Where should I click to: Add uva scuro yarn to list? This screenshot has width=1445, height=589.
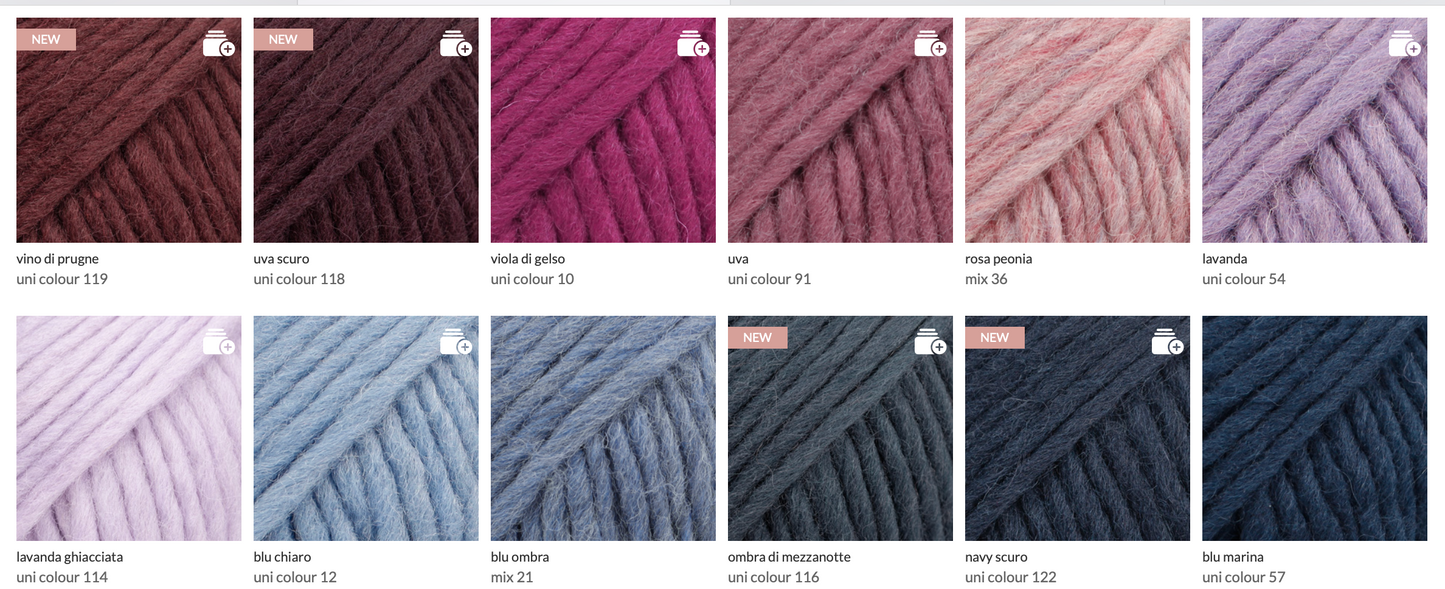click(x=456, y=44)
